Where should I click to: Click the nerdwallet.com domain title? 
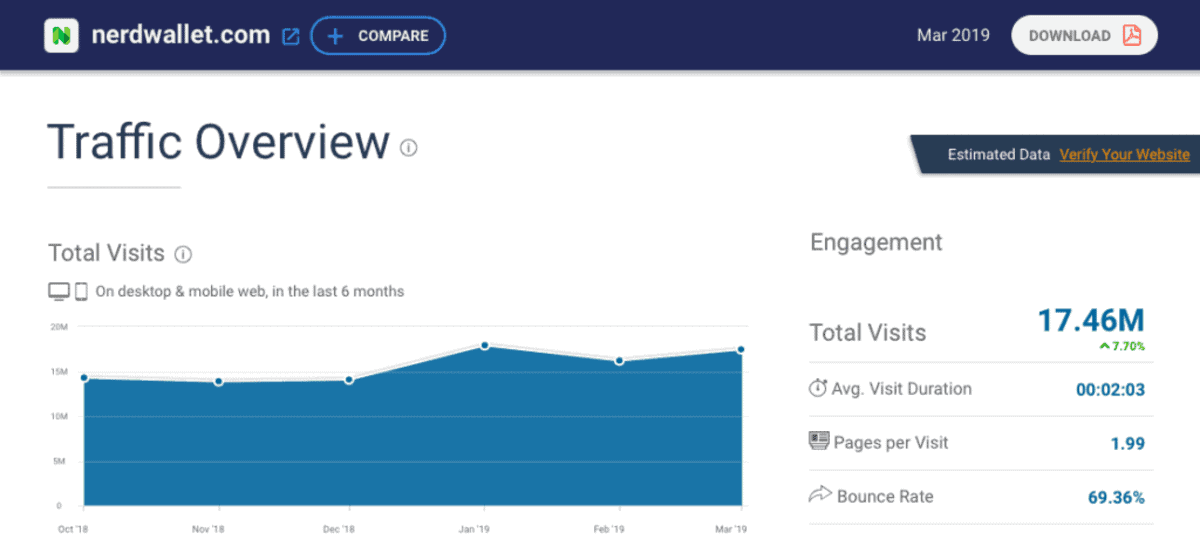[x=181, y=35]
